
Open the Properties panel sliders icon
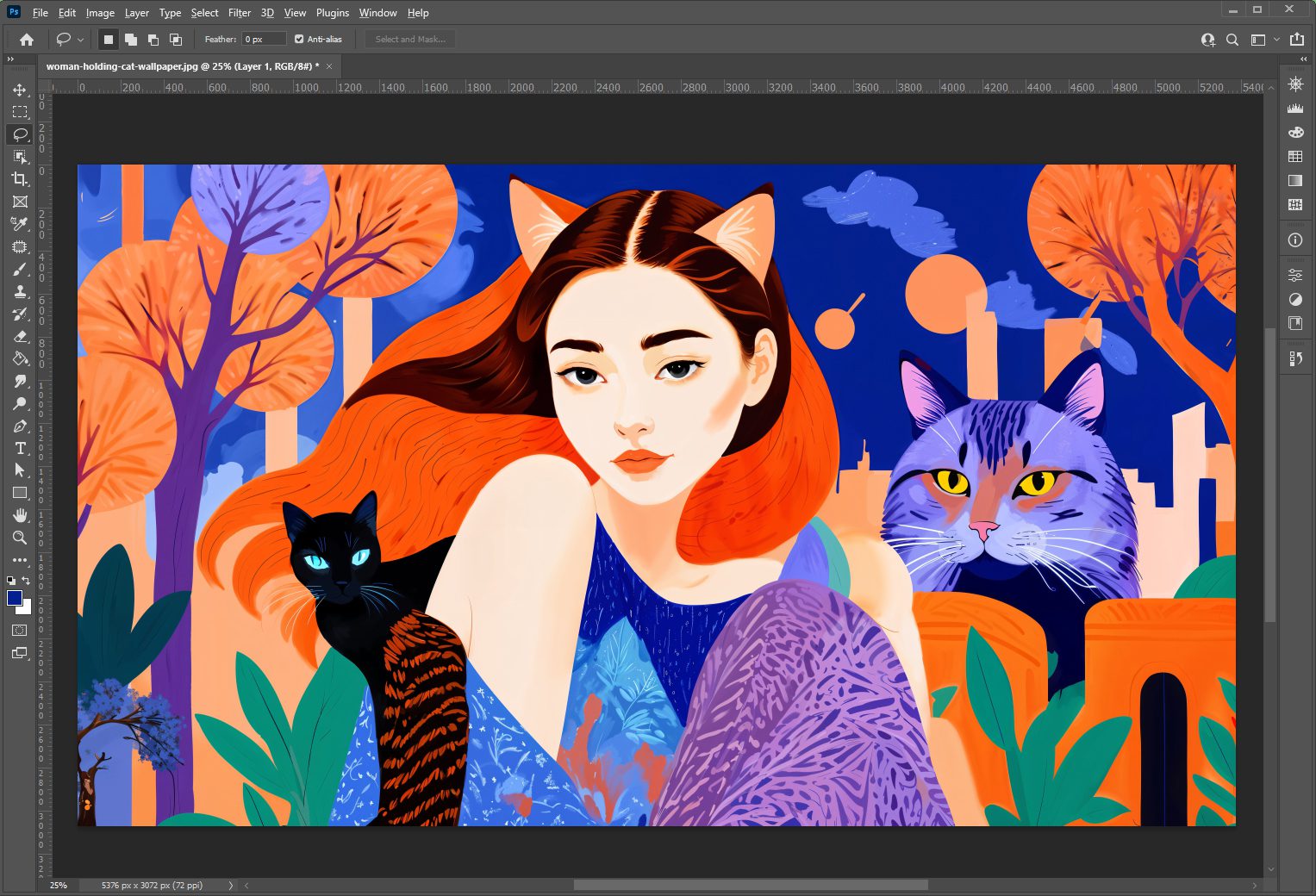coord(1294,276)
